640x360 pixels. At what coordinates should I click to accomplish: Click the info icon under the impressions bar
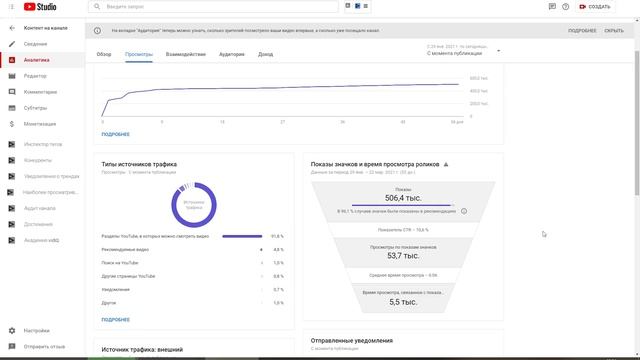tap(464, 211)
